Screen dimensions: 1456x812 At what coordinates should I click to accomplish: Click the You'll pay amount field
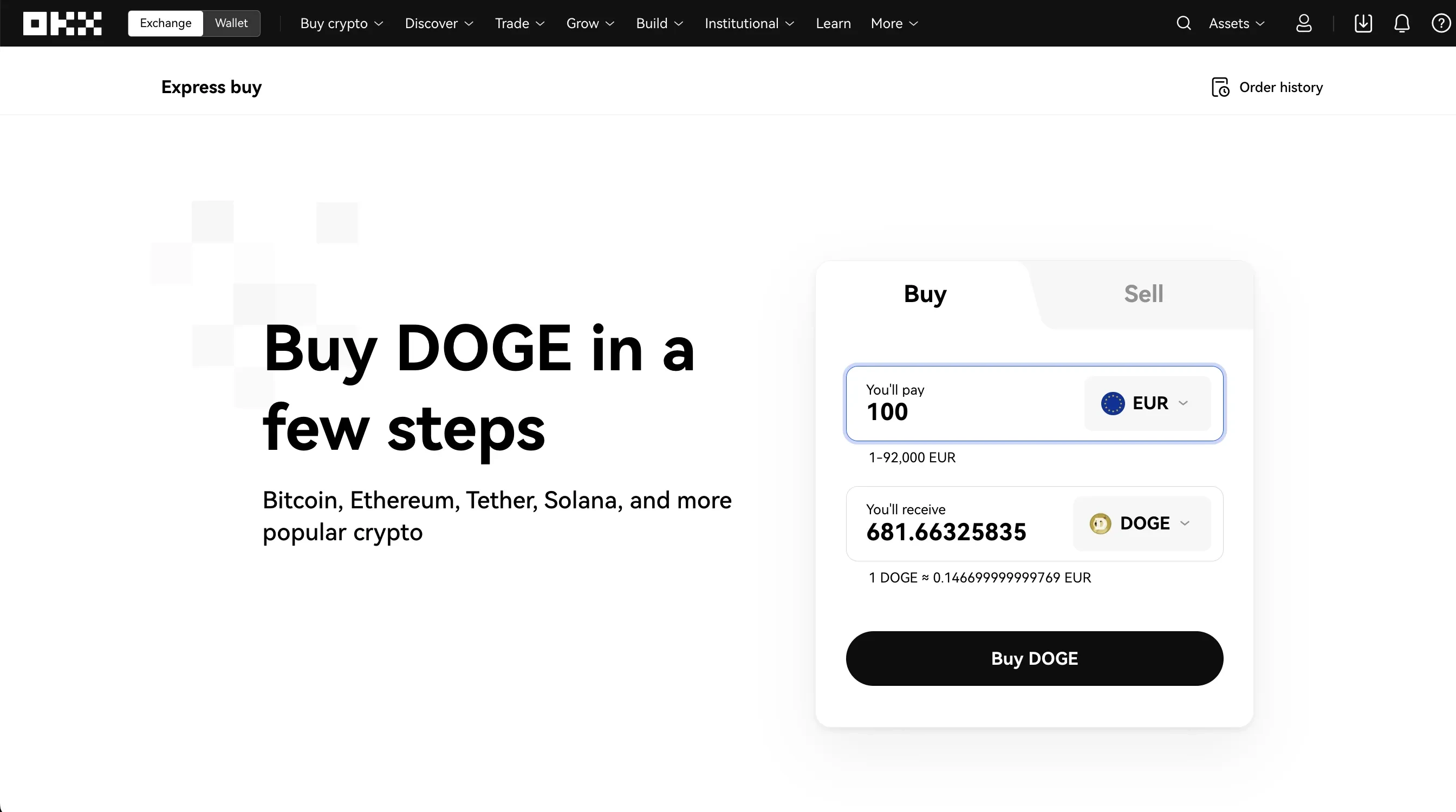pyautogui.click(x=961, y=411)
